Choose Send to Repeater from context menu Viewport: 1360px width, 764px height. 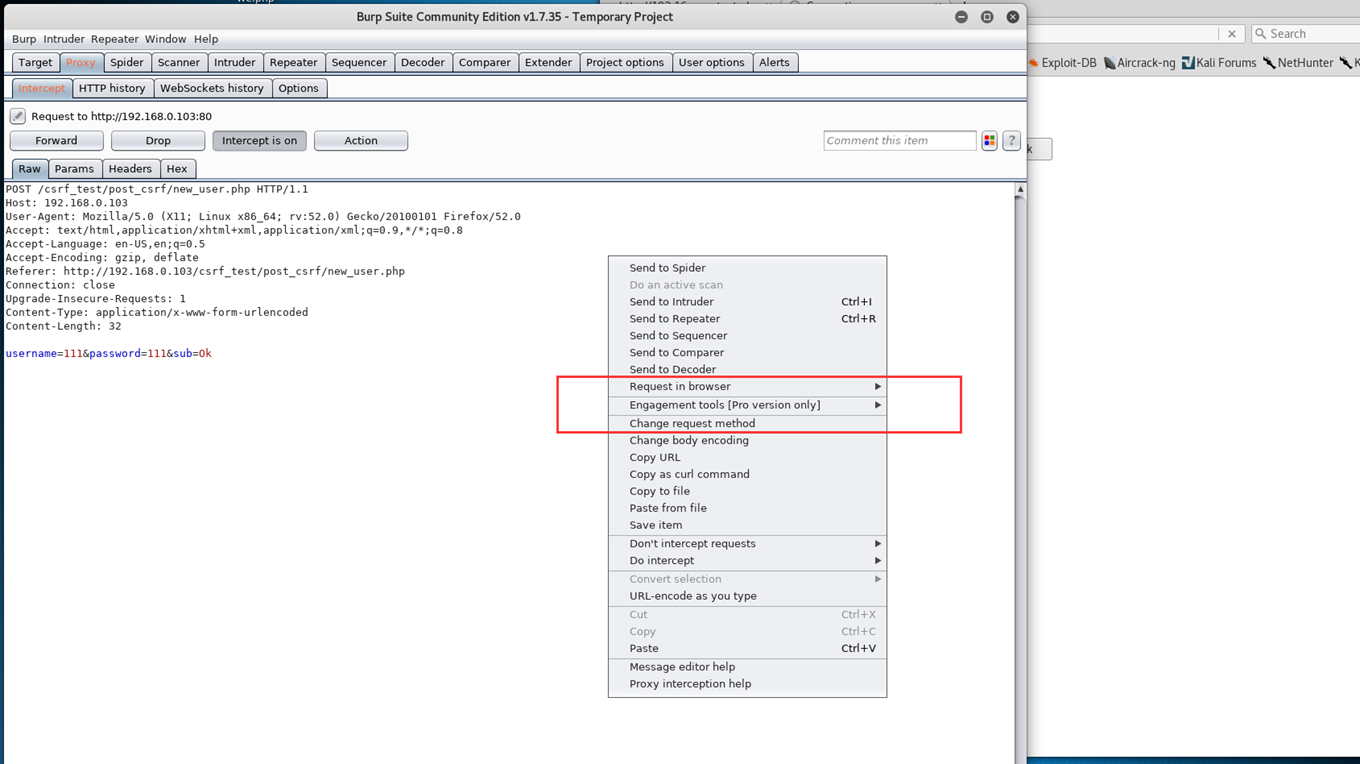pyautogui.click(x=747, y=319)
